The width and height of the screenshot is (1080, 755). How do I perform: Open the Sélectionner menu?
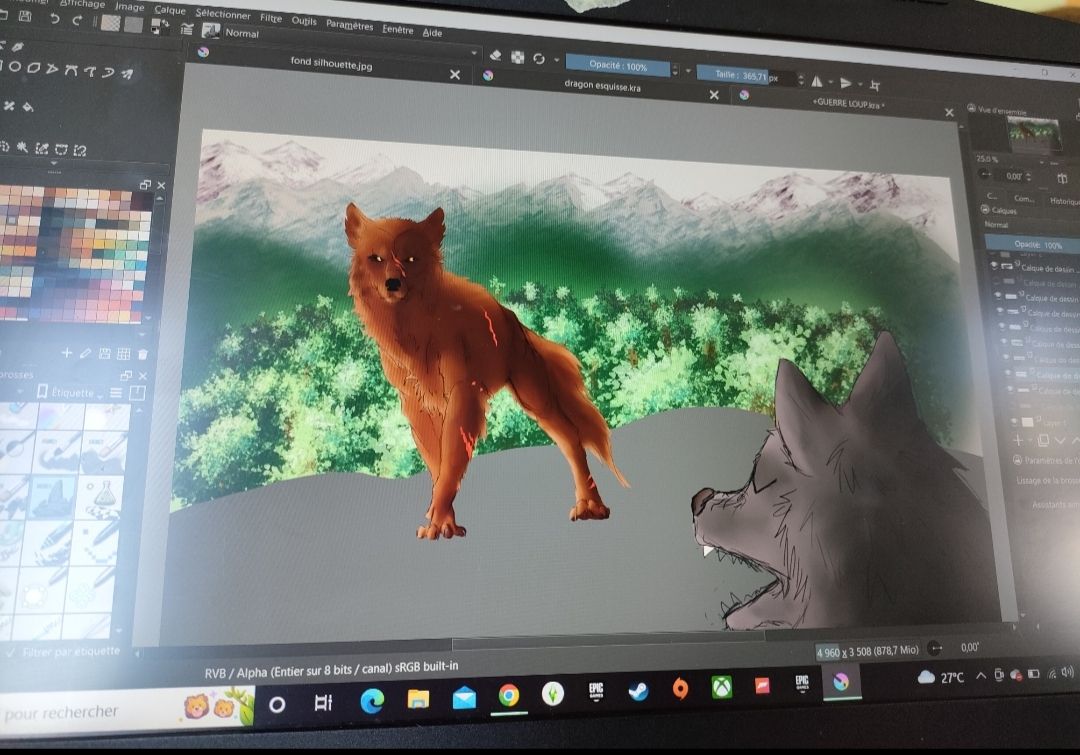(x=222, y=14)
